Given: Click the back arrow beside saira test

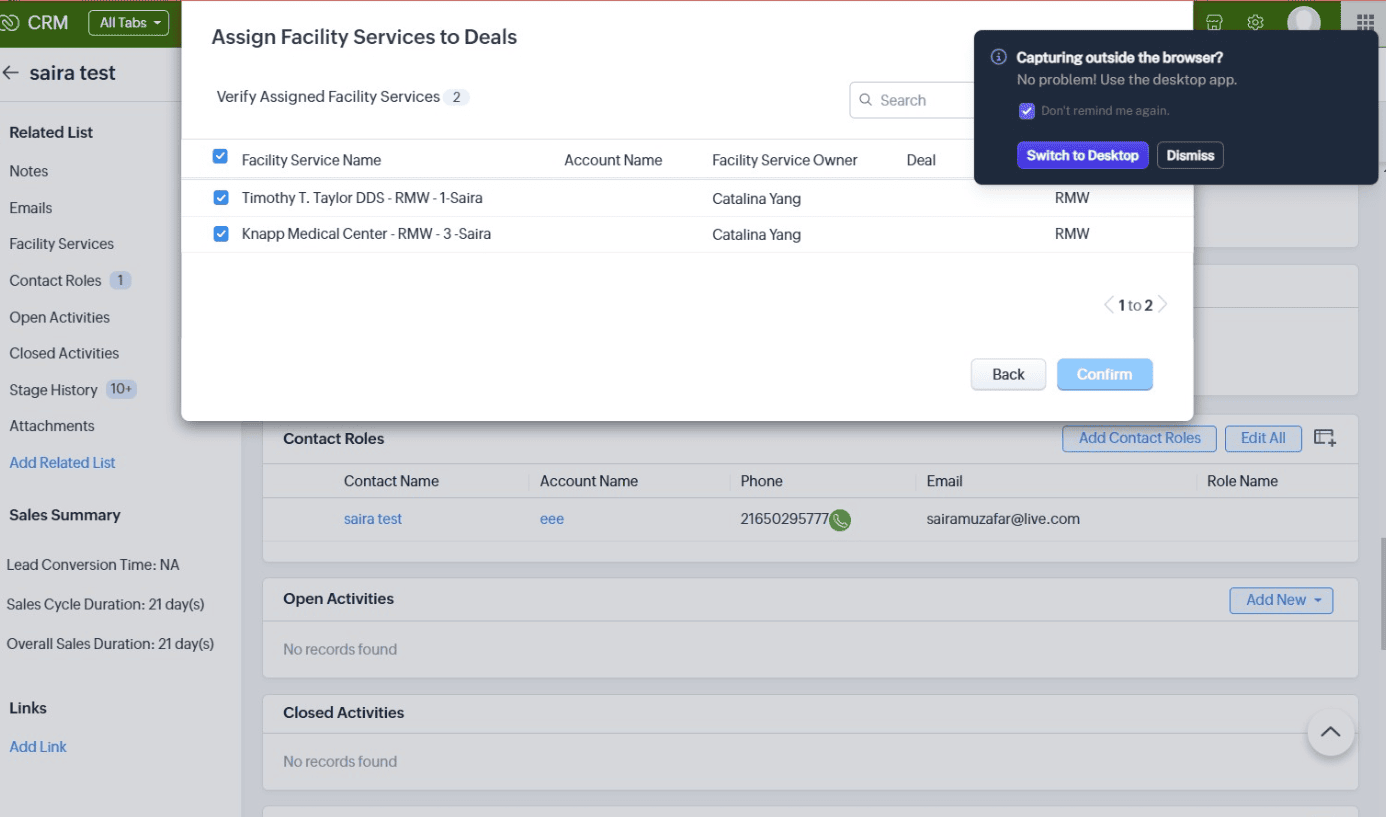Looking at the screenshot, I should pos(12,73).
